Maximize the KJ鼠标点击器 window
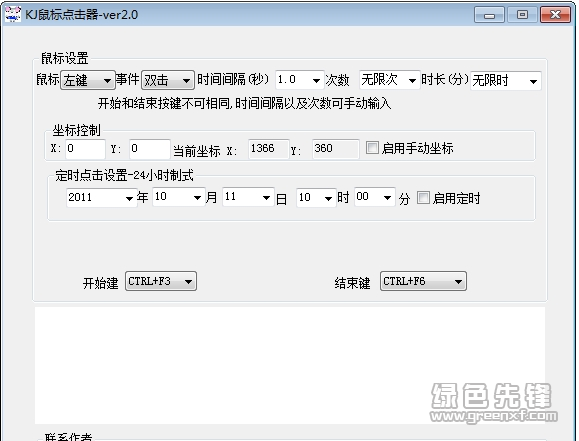 (522, 15)
